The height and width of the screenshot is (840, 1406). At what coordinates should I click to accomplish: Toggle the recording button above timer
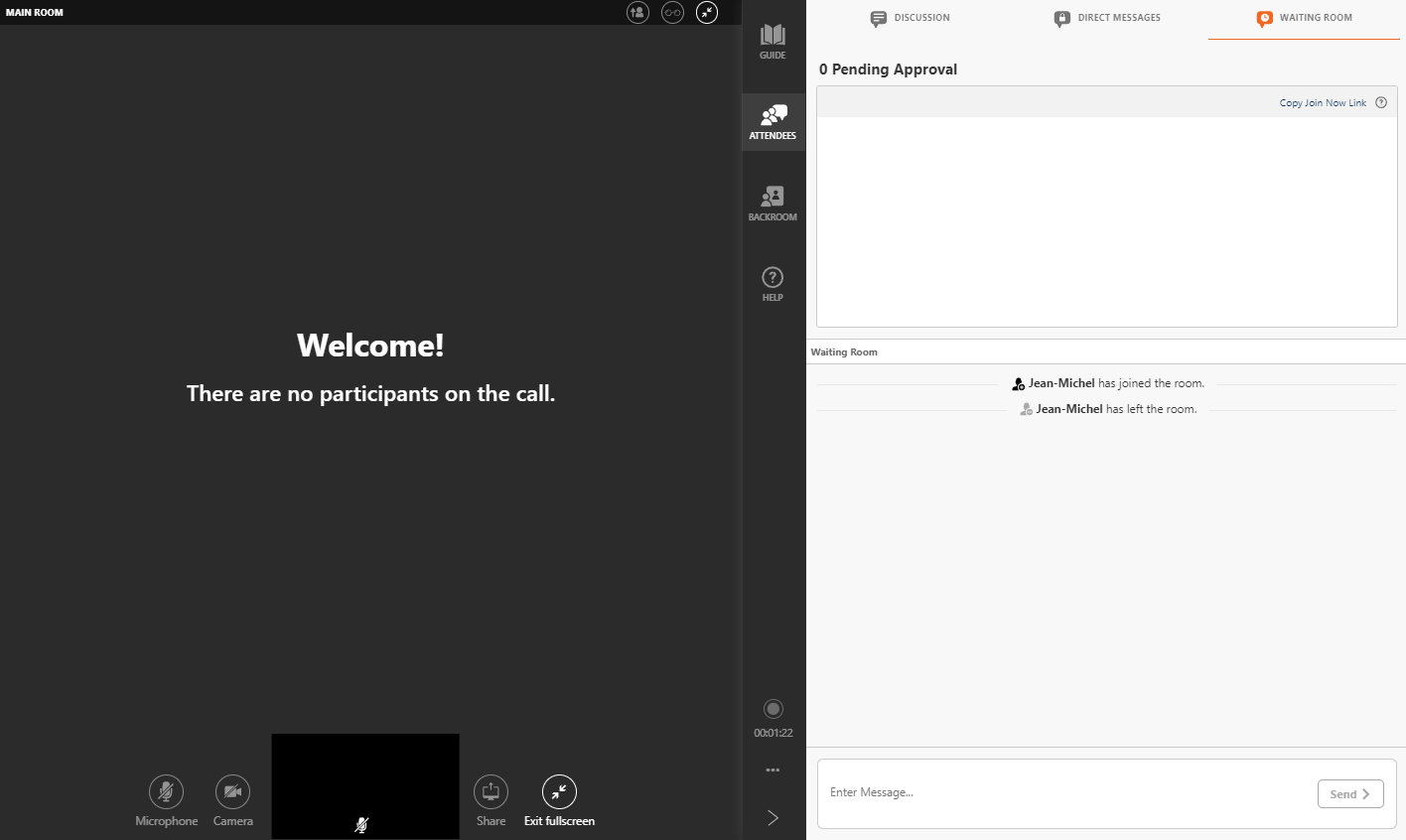pyautogui.click(x=773, y=709)
